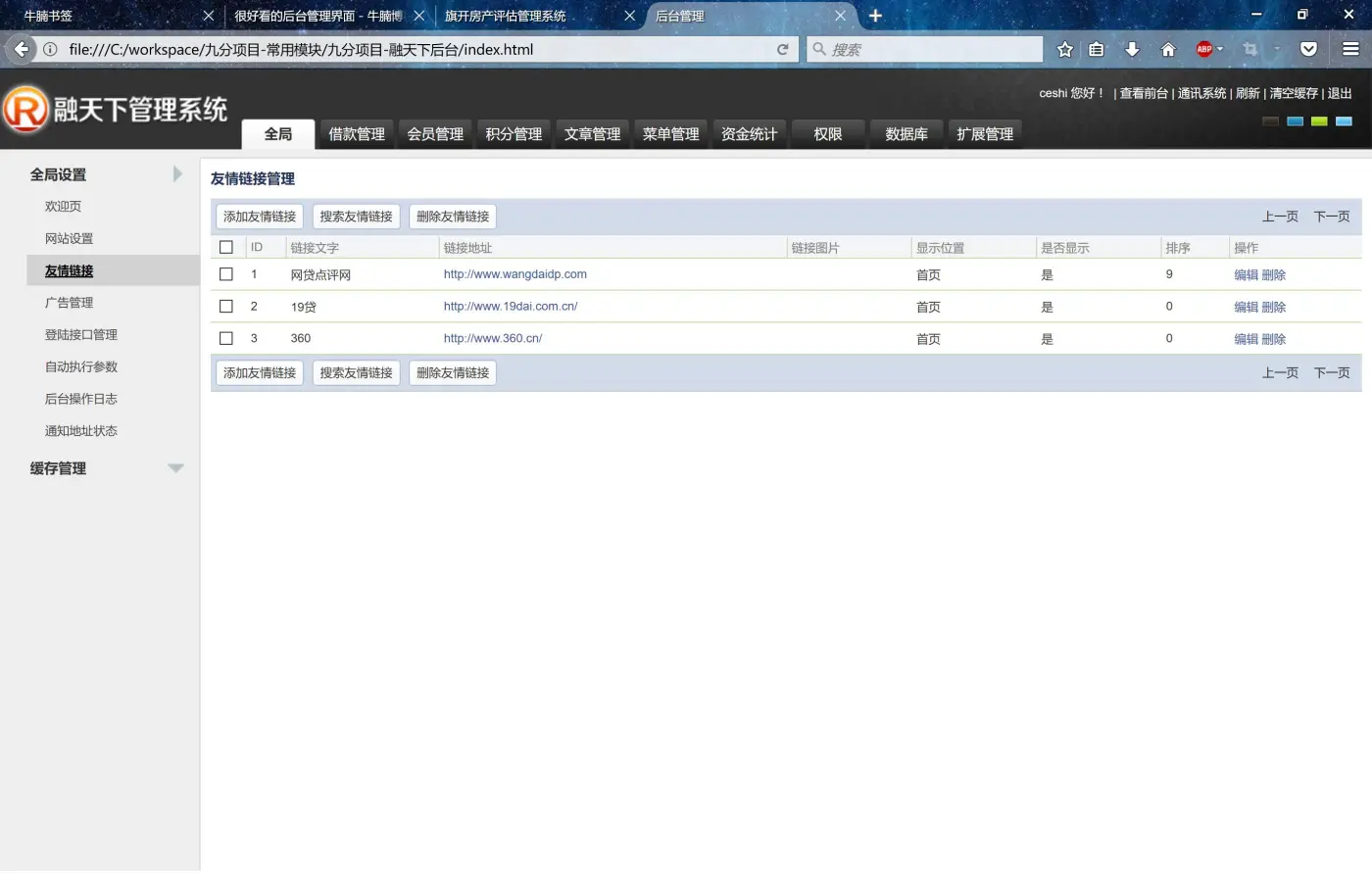Click the bottom 添加友情链接 button
Screen dimensions: 1372x874
click(x=260, y=373)
